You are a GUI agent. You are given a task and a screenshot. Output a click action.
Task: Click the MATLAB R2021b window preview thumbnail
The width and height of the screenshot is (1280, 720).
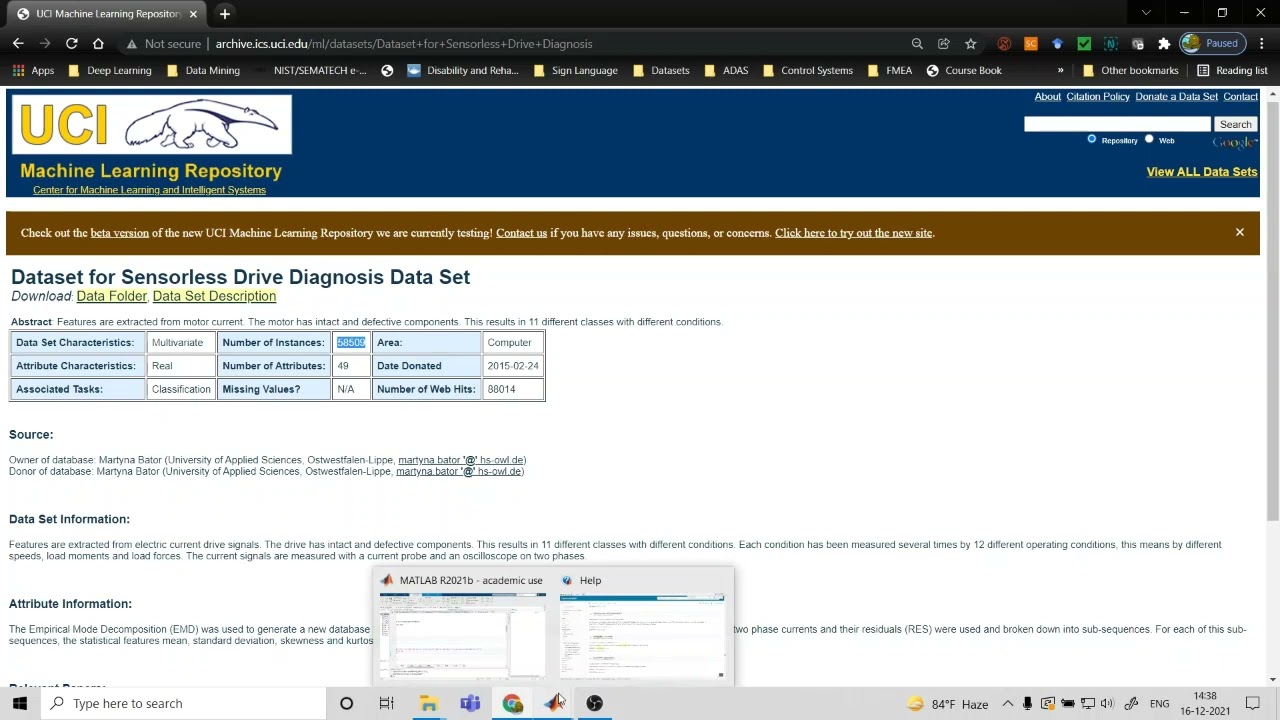click(x=463, y=636)
